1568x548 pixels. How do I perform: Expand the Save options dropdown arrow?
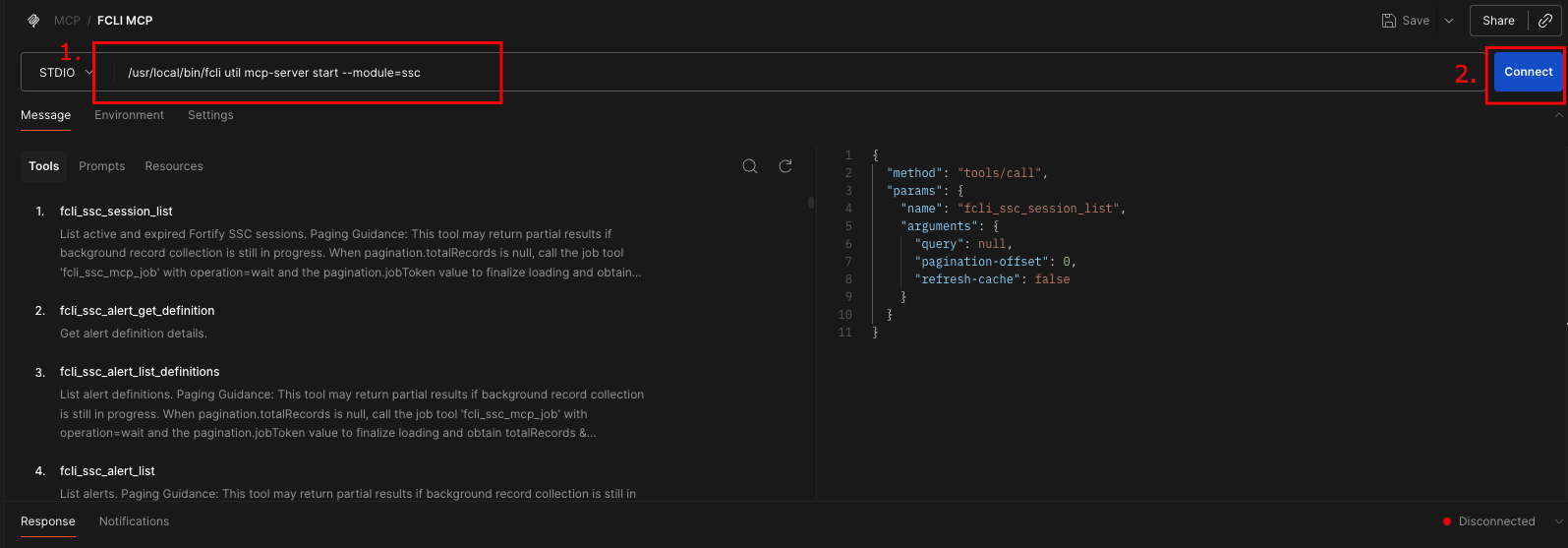pos(1449,21)
